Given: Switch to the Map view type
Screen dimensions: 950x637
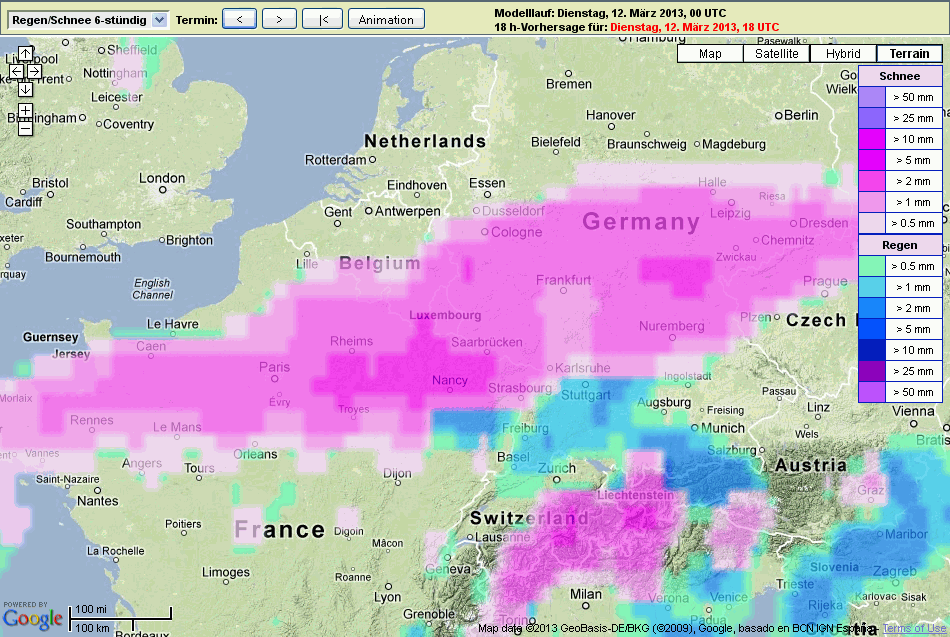Looking at the screenshot, I should point(710,54).
